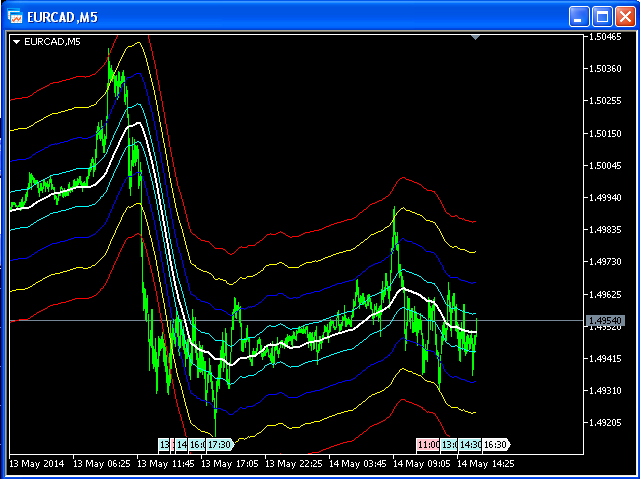Select the 16:0 event marker on 13 May
This screenshot has width=640, height=480.
click(x=197, y=444)
